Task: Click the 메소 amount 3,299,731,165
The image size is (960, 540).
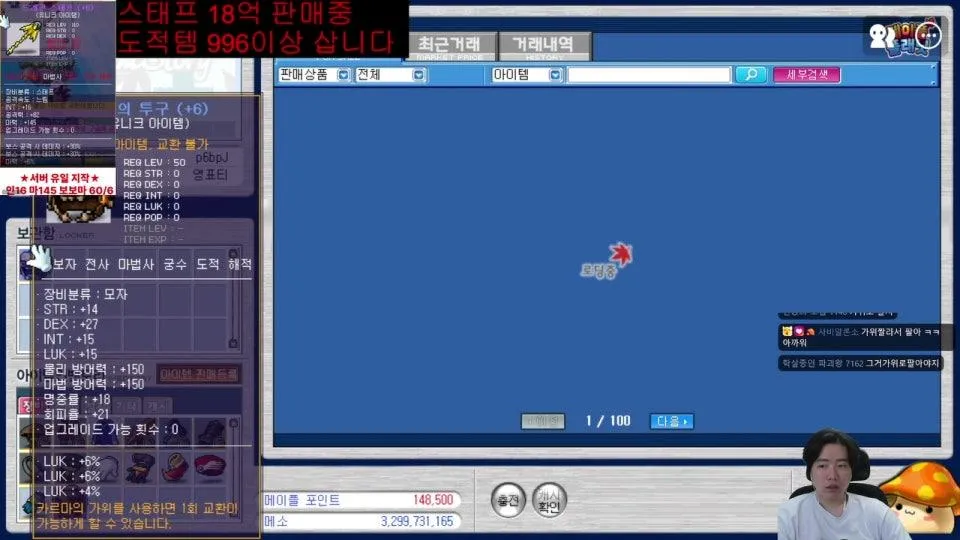Action: pos(416,521)
